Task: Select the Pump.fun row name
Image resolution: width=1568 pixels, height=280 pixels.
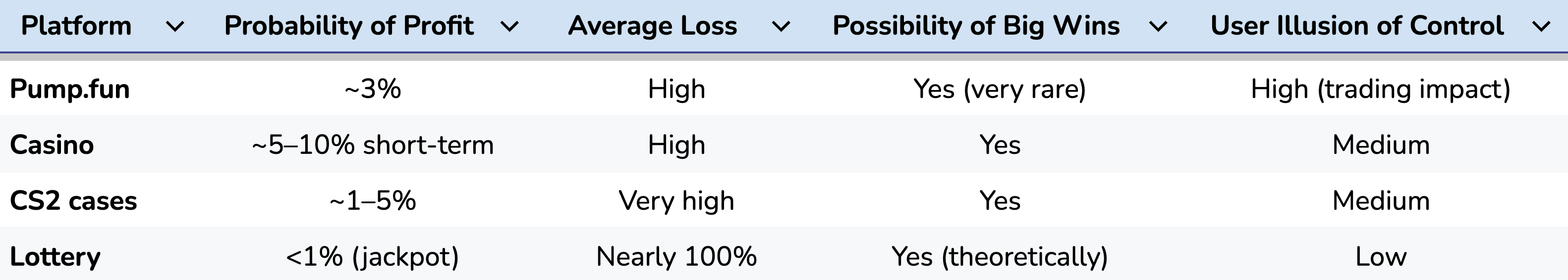Action: (x=70, y=89)
